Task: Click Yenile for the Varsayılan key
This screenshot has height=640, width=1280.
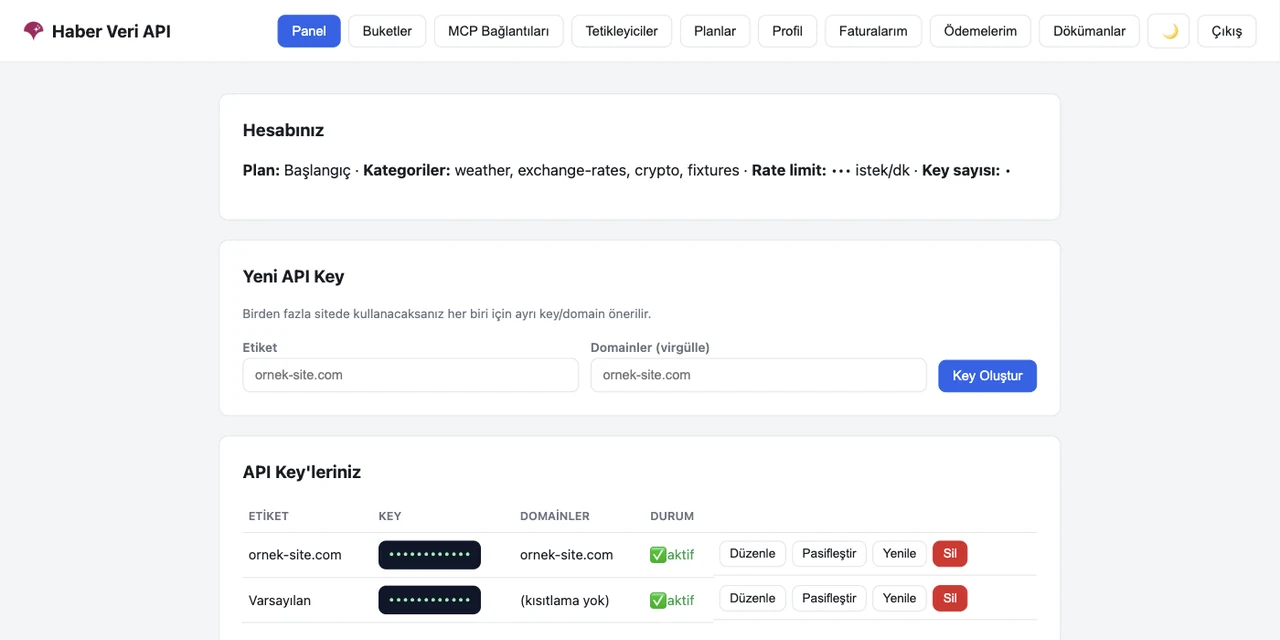Action: click(900, 599)
